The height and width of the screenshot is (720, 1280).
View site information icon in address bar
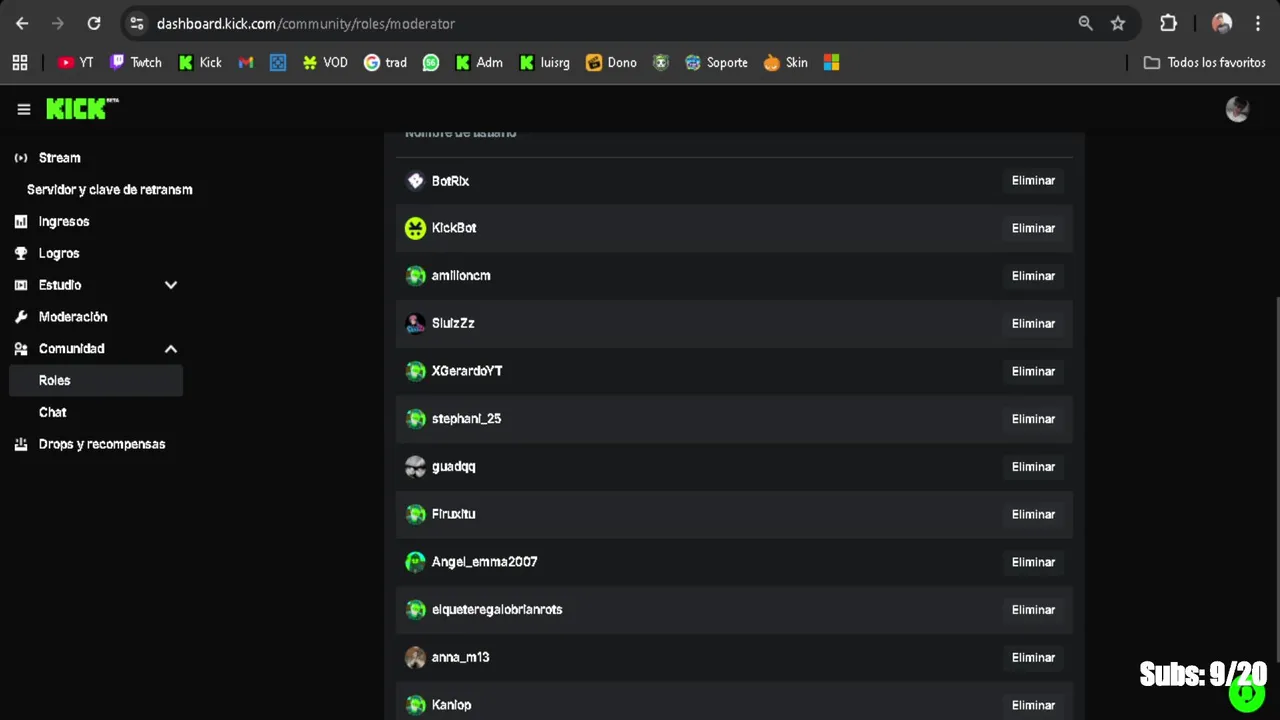(137, 23)
